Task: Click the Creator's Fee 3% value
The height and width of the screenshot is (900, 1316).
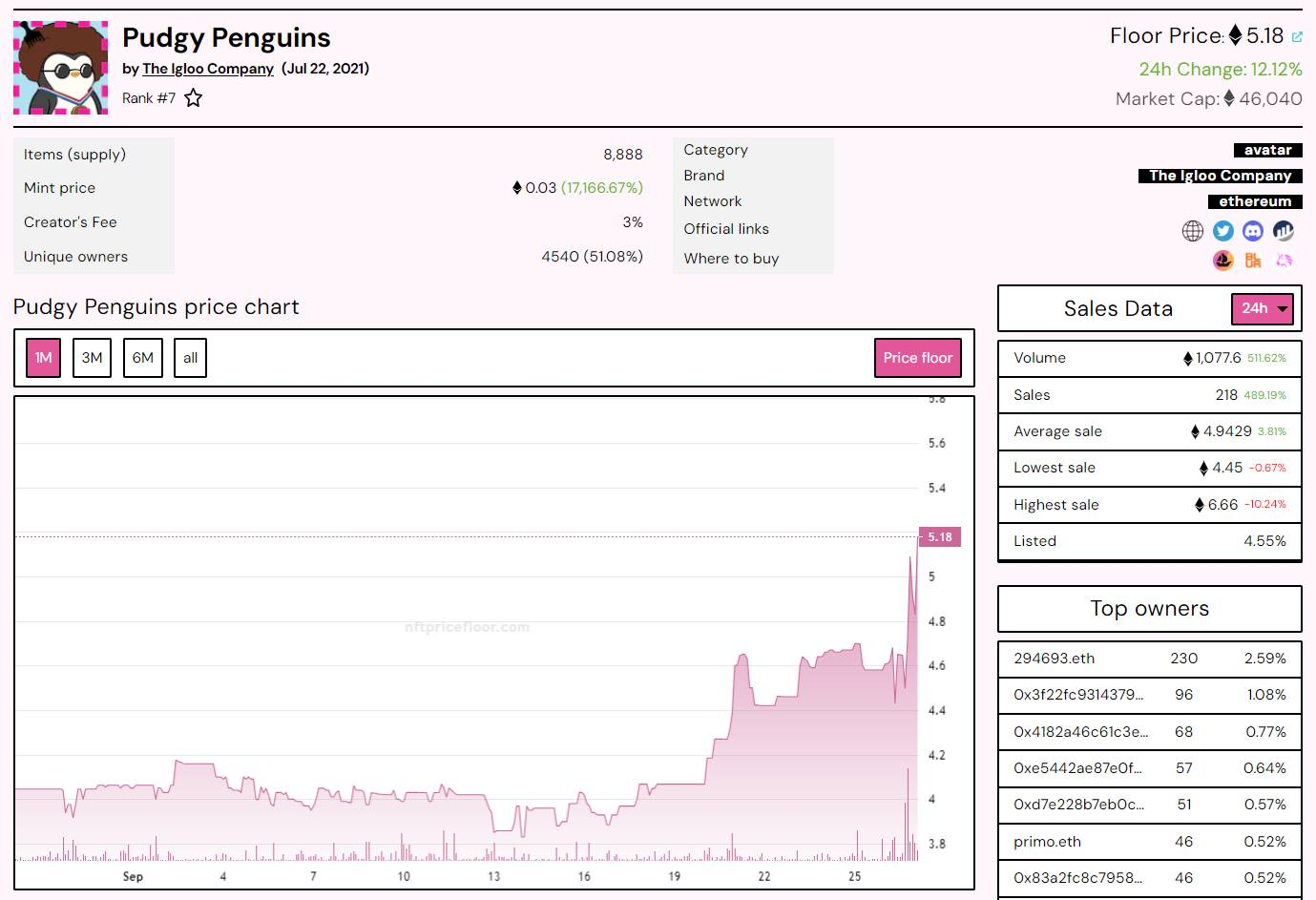Action: [x=633, y=222]
